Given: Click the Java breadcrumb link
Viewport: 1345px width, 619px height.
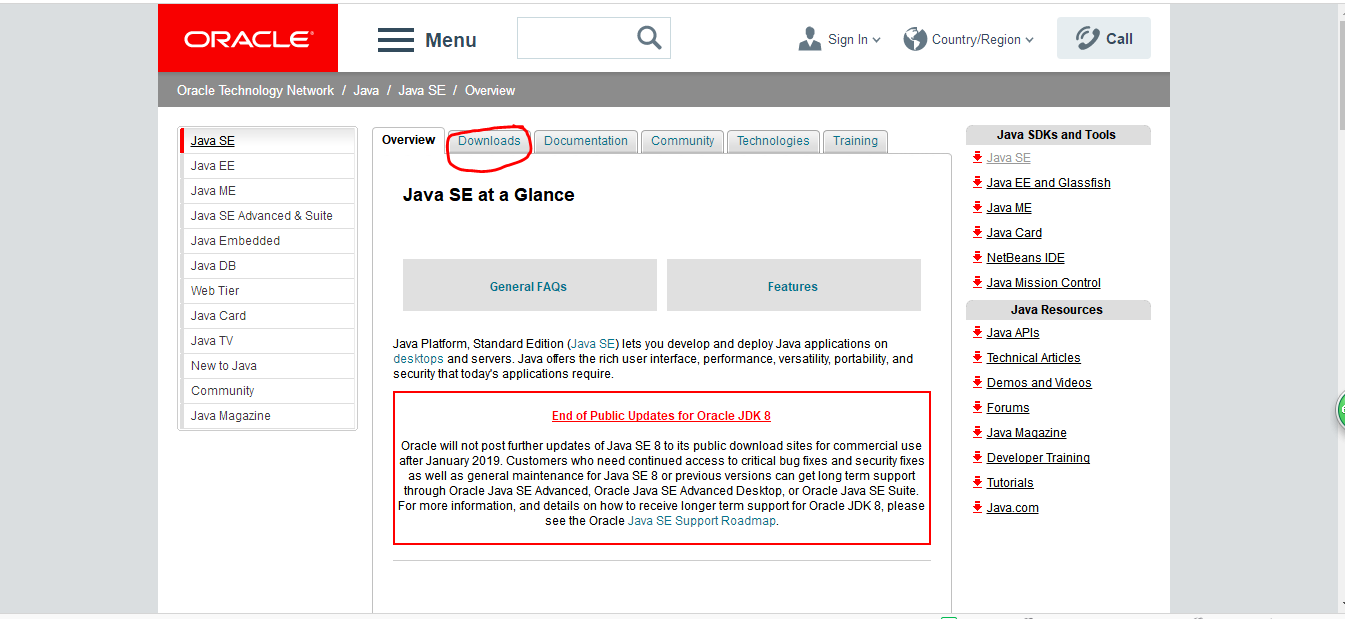Looking at the screenshot, I should (x=366, y=90).
